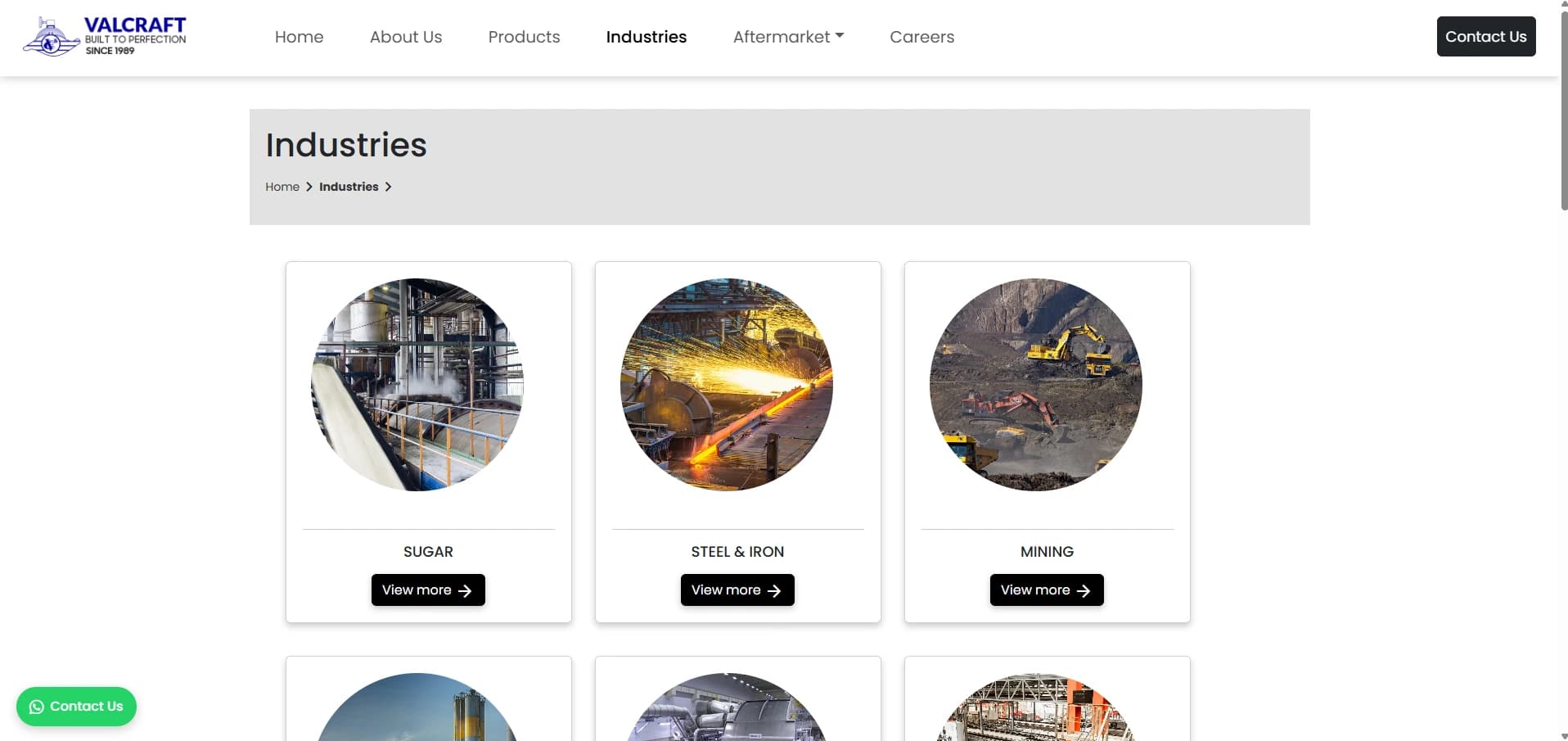Click arrow icon on Sugar View more
Image resolution: width=1568 pixels, height=741 pixels.
tap(465, 590)
